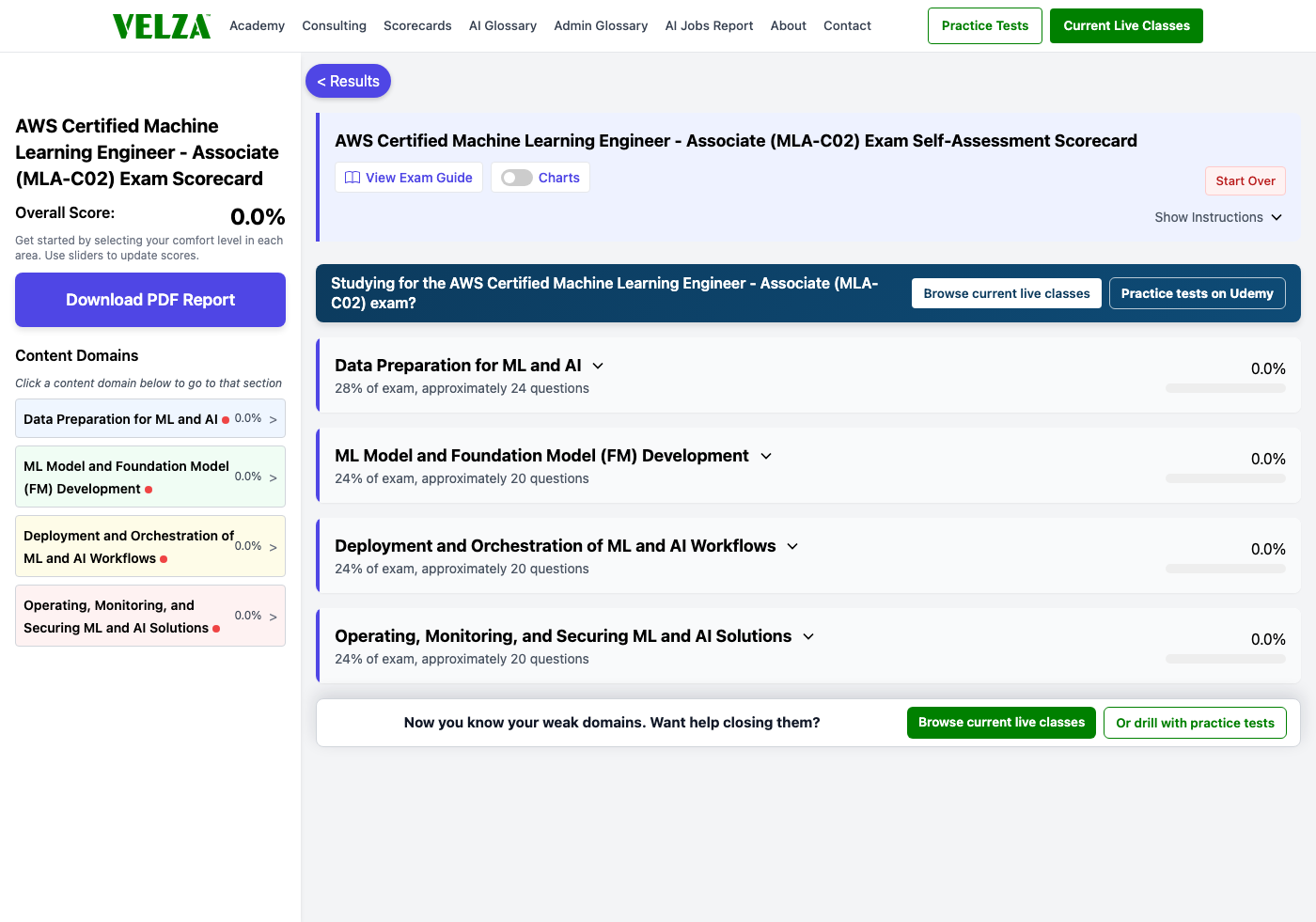
Task: Open sidebar arrow for Deployment and Orchestration
Action: pyautogui.click(x=274, y=547)
